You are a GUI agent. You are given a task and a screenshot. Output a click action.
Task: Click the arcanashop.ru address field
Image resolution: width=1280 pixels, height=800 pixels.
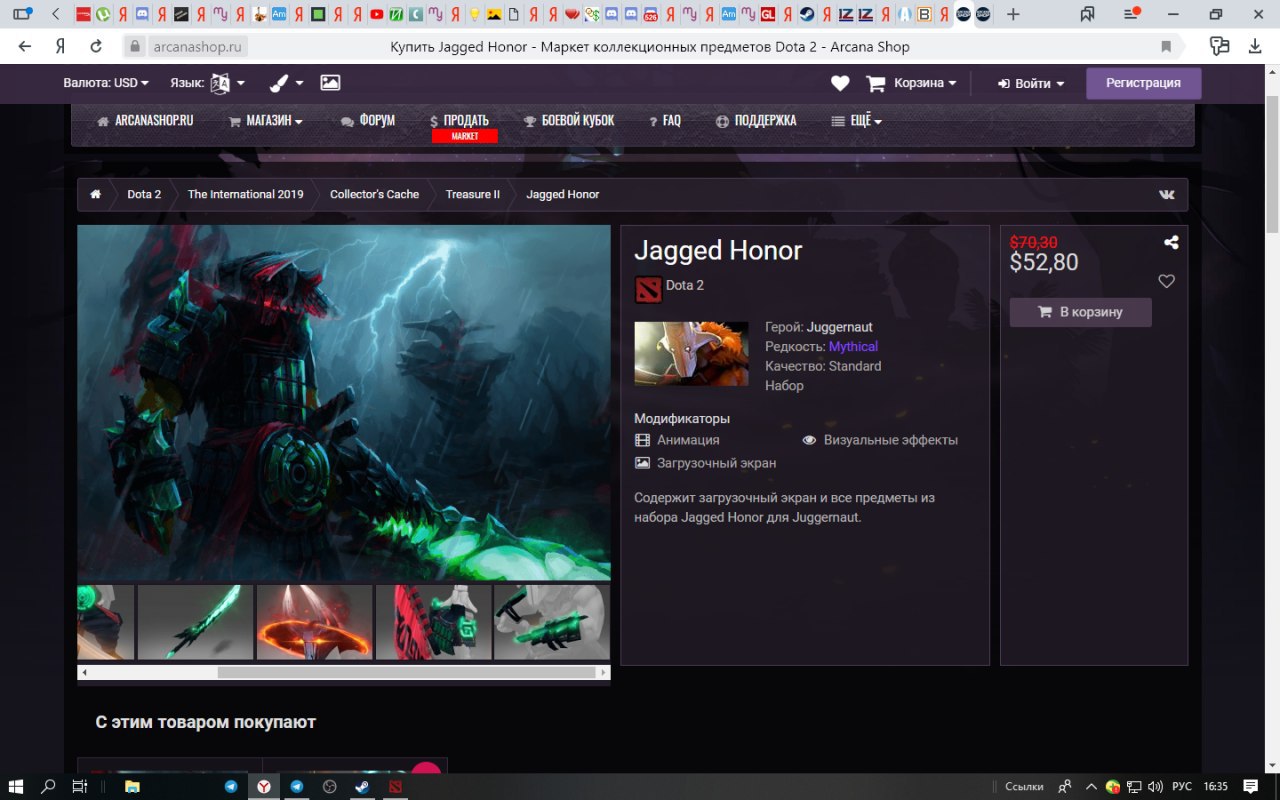point(198,46)
